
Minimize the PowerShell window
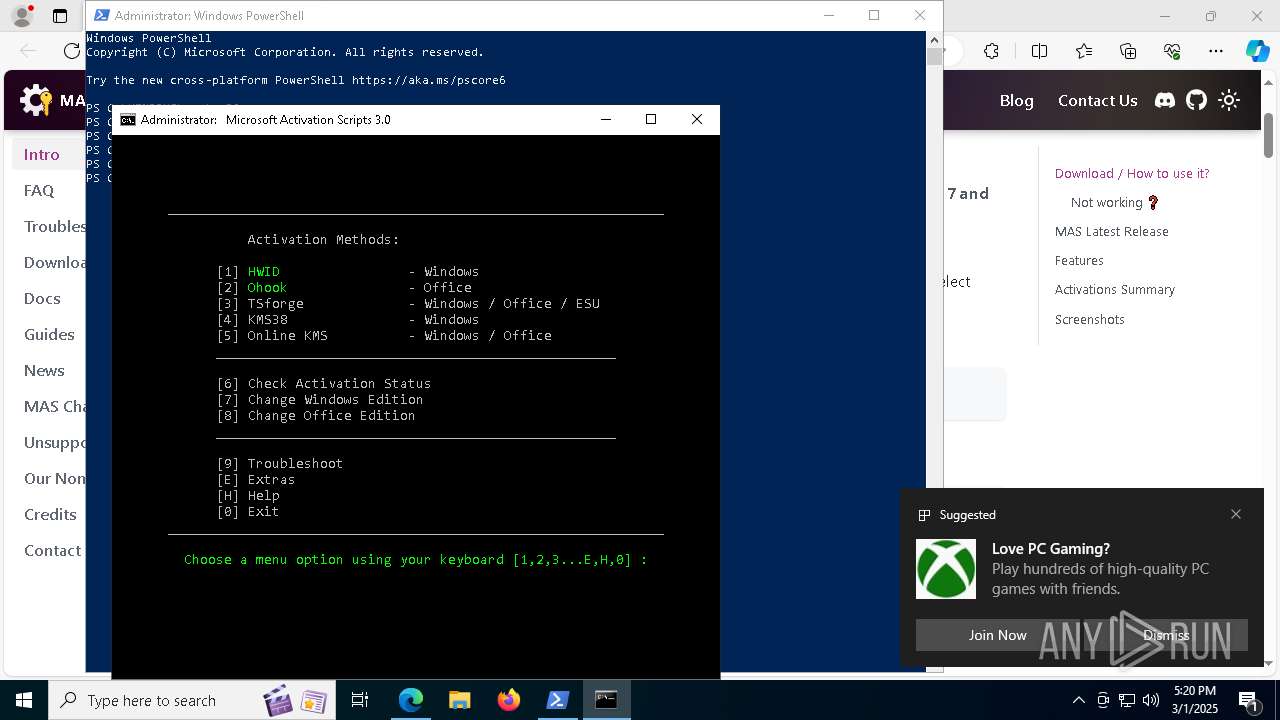coord(828,15)
